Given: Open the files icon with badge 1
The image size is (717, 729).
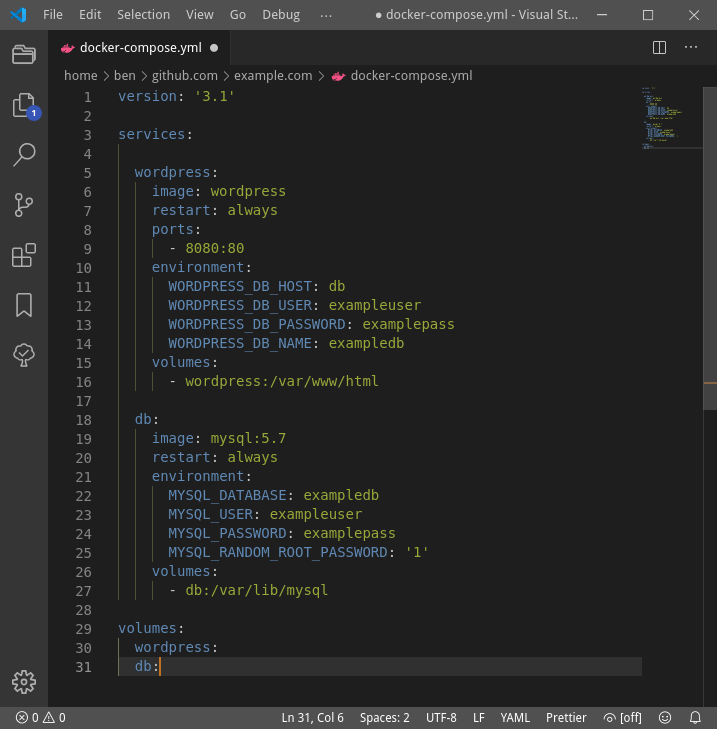Looking at the screenshot, I should tap(26, 106).
